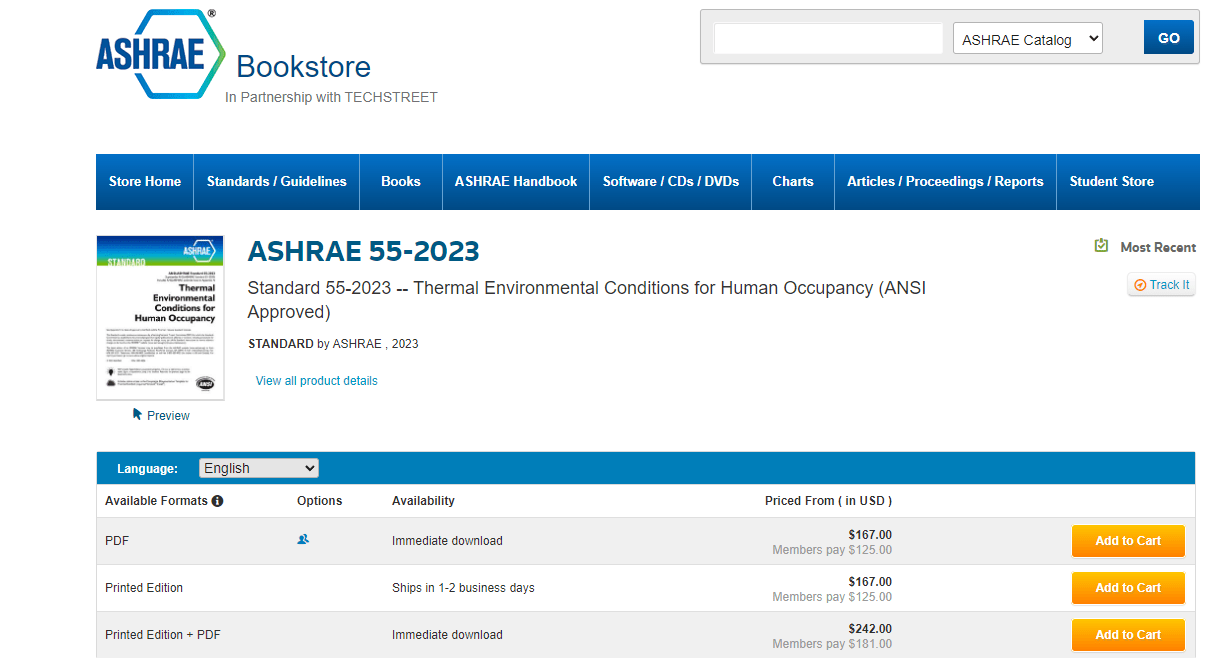Click the Standard 55-2023 cover thumbnail
Image resolution: width=1212 pixels, height=658 pixels.
[160, 318]
